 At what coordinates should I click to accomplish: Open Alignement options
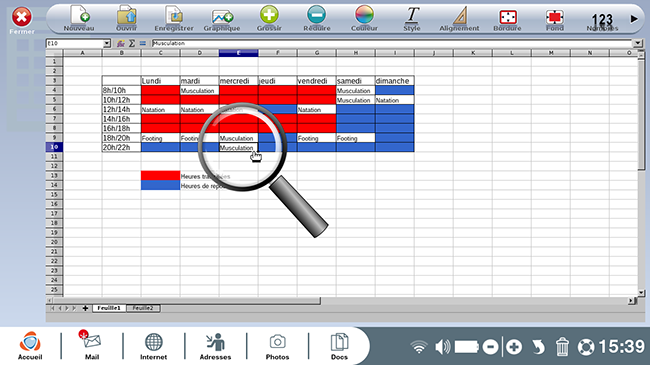[459, 19]
